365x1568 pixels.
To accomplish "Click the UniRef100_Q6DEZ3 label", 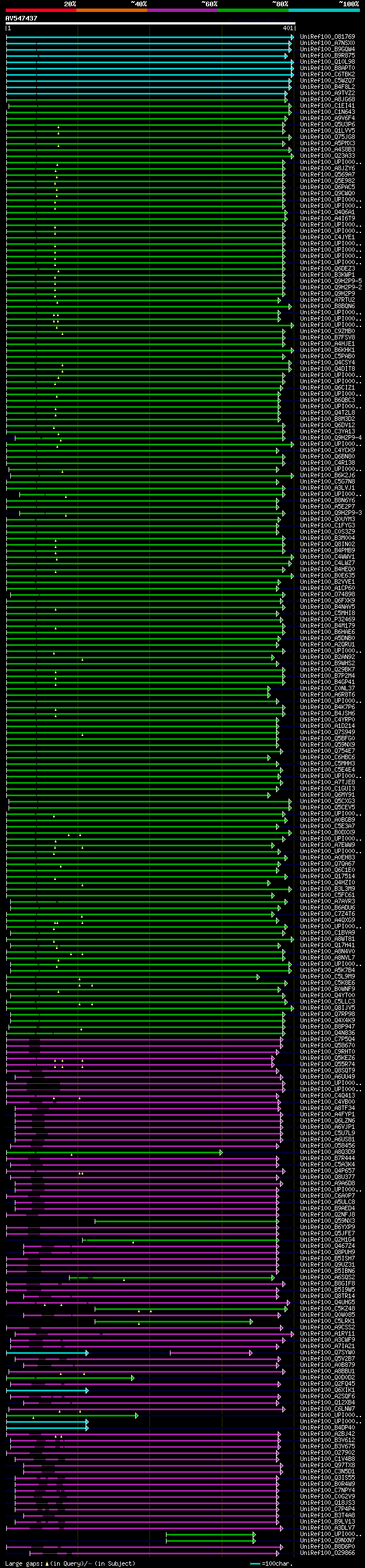I will [327, 268].
